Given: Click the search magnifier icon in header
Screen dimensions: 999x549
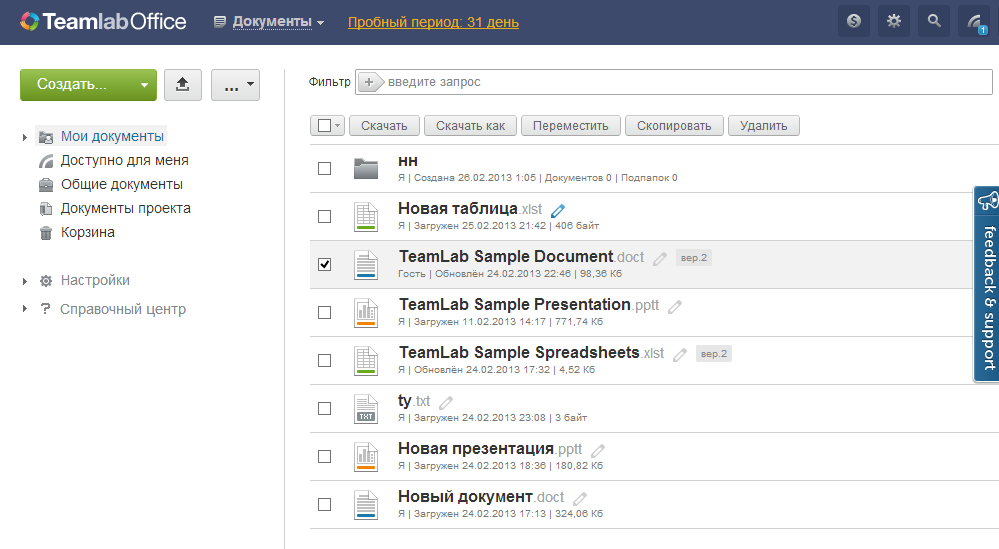Looking at the screenshot, I should click(x=934, y=21).
